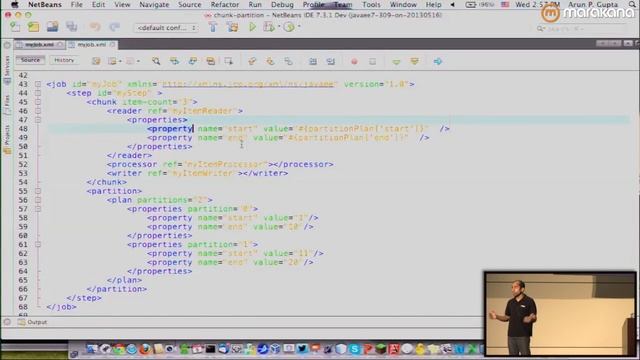This screenshot has height=360, width=640.
Task: Click the "<partition>" tag on line 55
Action: [x=114, y=191]
